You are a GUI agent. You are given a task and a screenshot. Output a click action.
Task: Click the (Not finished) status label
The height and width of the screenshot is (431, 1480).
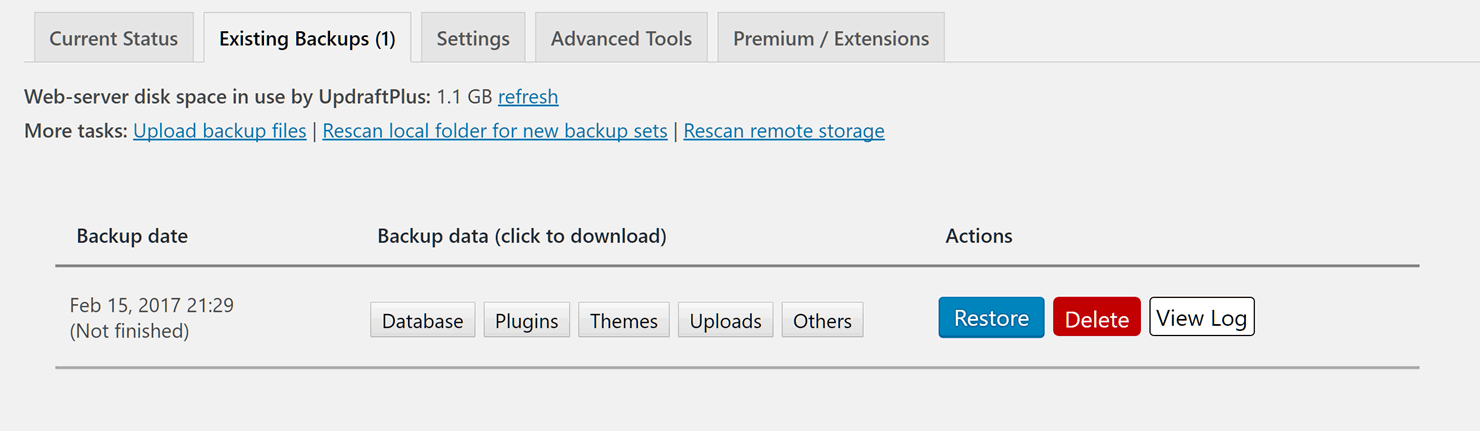click(x=130, y=331)
